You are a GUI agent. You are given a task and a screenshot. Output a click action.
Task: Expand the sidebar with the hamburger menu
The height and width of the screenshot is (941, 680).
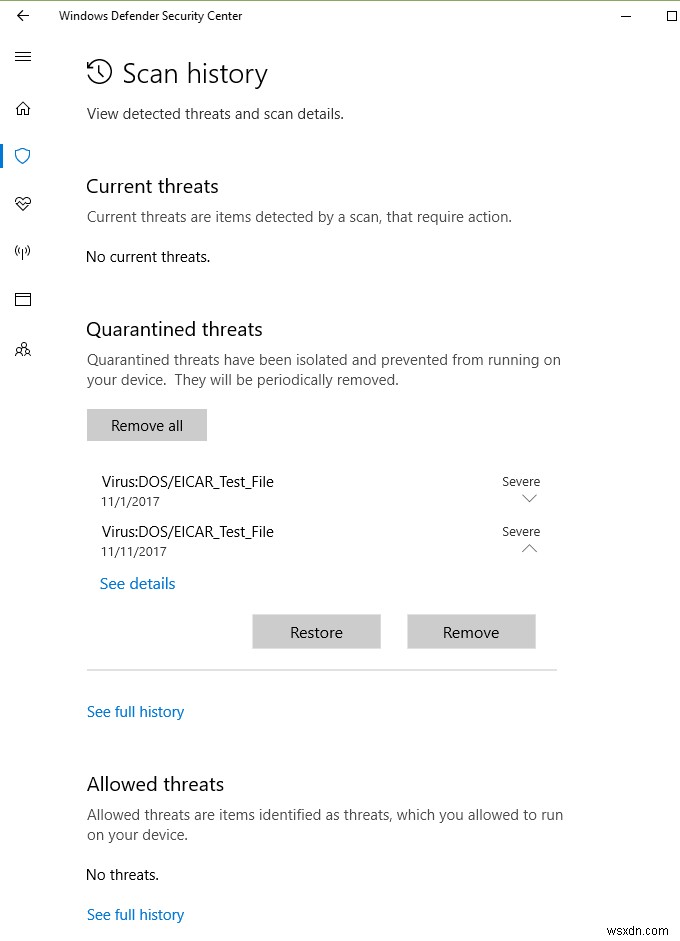point(22,56)
